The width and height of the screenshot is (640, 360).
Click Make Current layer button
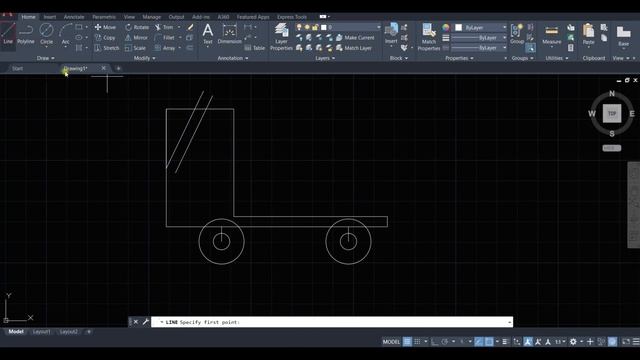pos(355,38)
